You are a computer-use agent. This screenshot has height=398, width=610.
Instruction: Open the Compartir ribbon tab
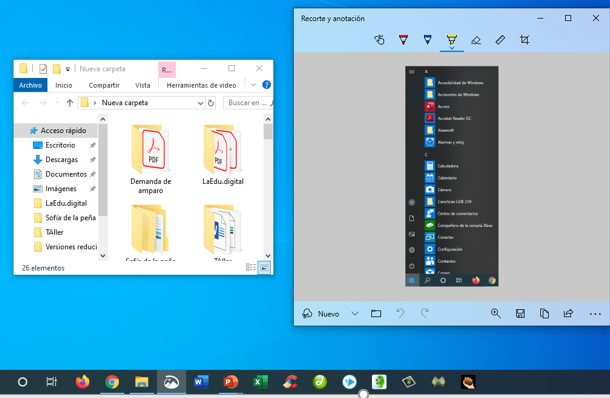tap(104, 85)
